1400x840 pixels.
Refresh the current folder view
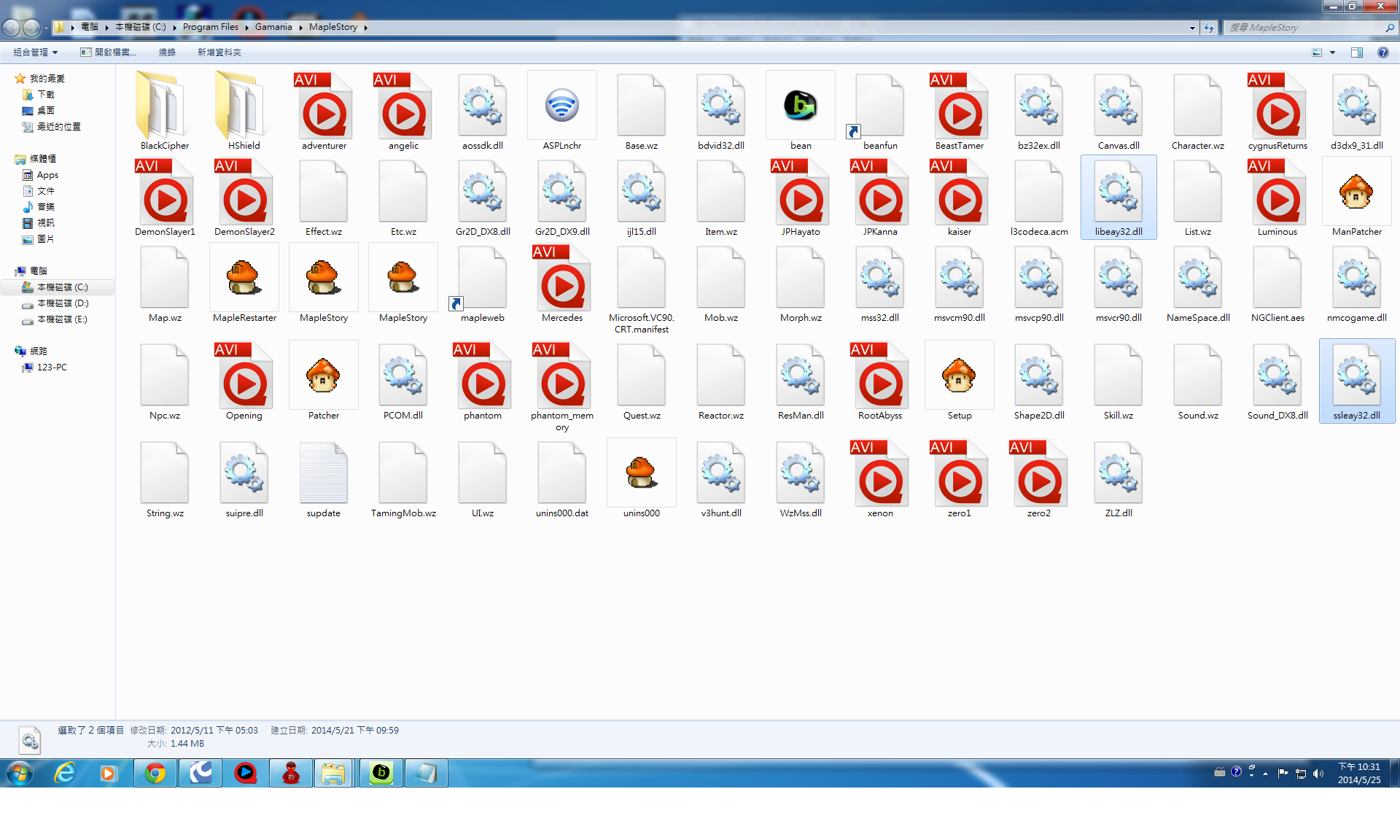(1209, 28)
